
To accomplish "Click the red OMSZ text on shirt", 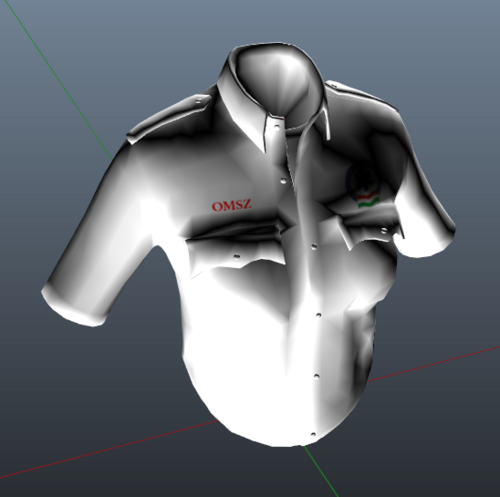I will 232,205.
